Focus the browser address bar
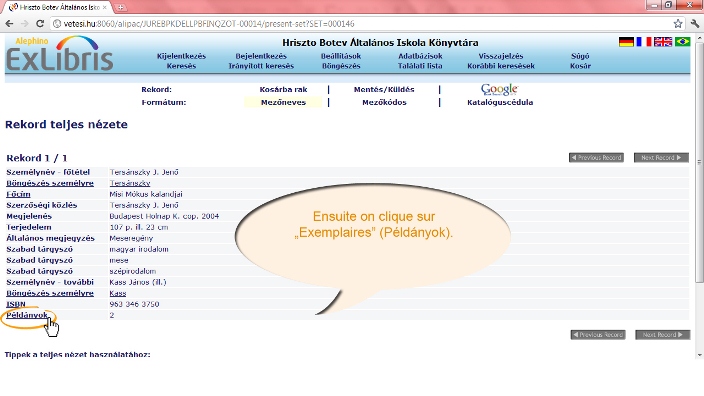This screenshot has height=396, width=704. (359, 24)
